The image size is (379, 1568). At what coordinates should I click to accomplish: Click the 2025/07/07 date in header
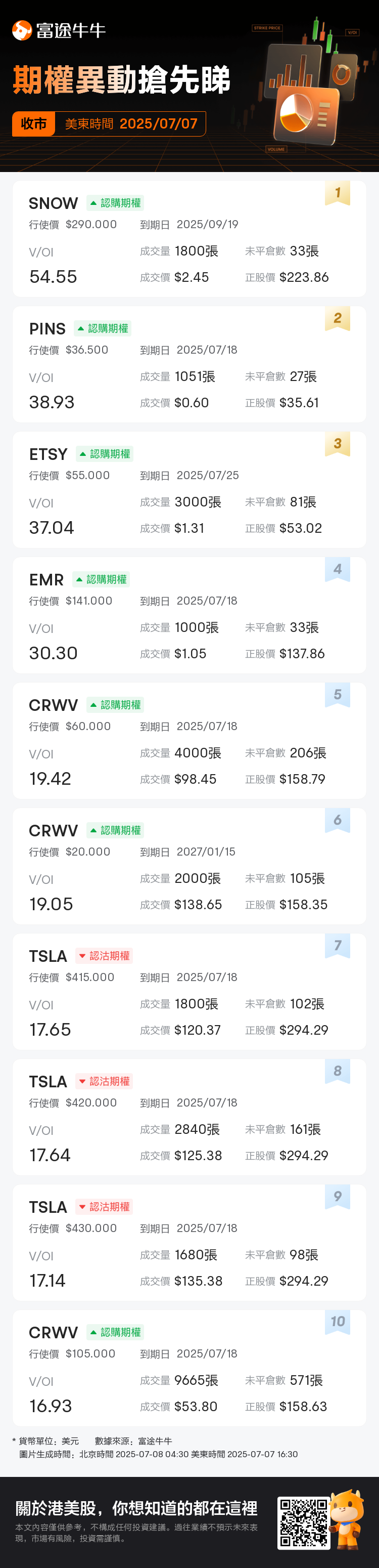[159, 124]
